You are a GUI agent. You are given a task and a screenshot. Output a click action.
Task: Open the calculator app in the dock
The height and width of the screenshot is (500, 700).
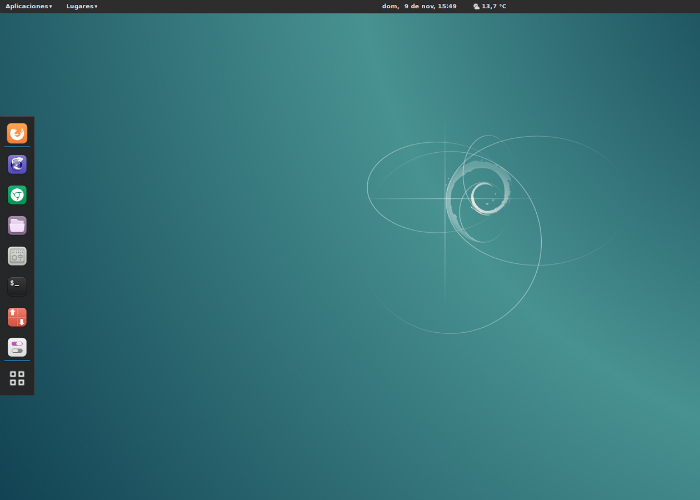click(17, 256)
